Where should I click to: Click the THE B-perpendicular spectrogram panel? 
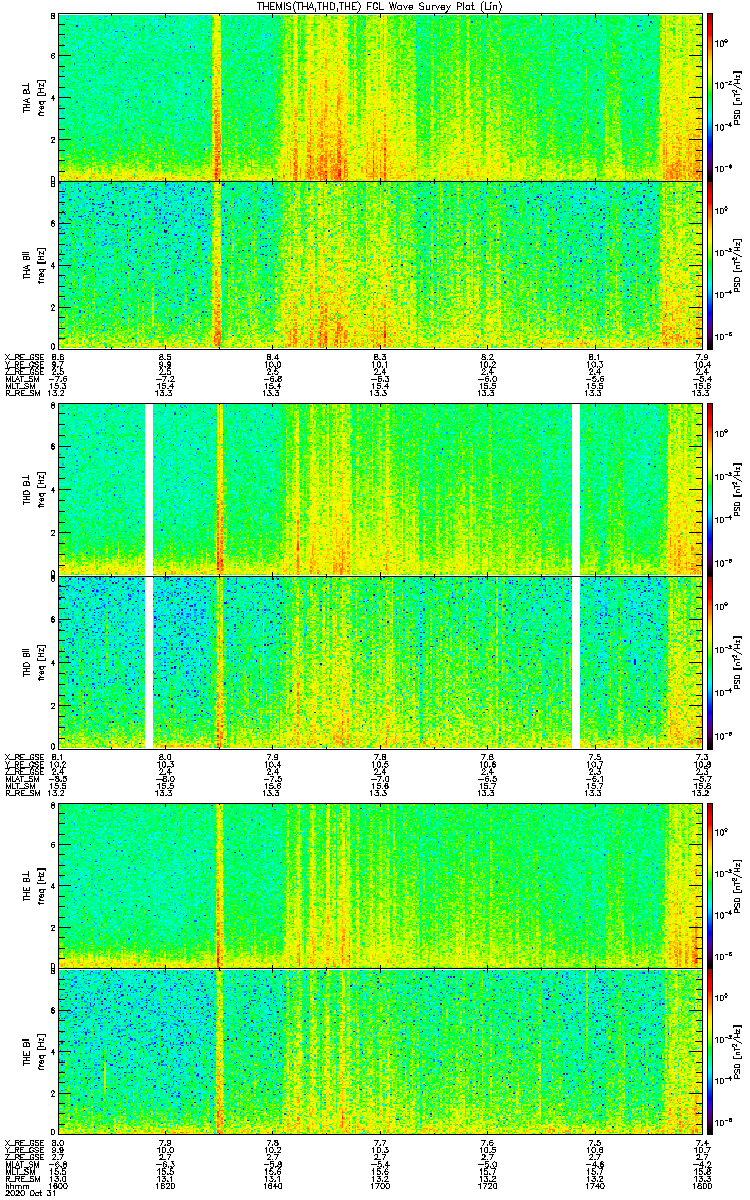[381, 883]
